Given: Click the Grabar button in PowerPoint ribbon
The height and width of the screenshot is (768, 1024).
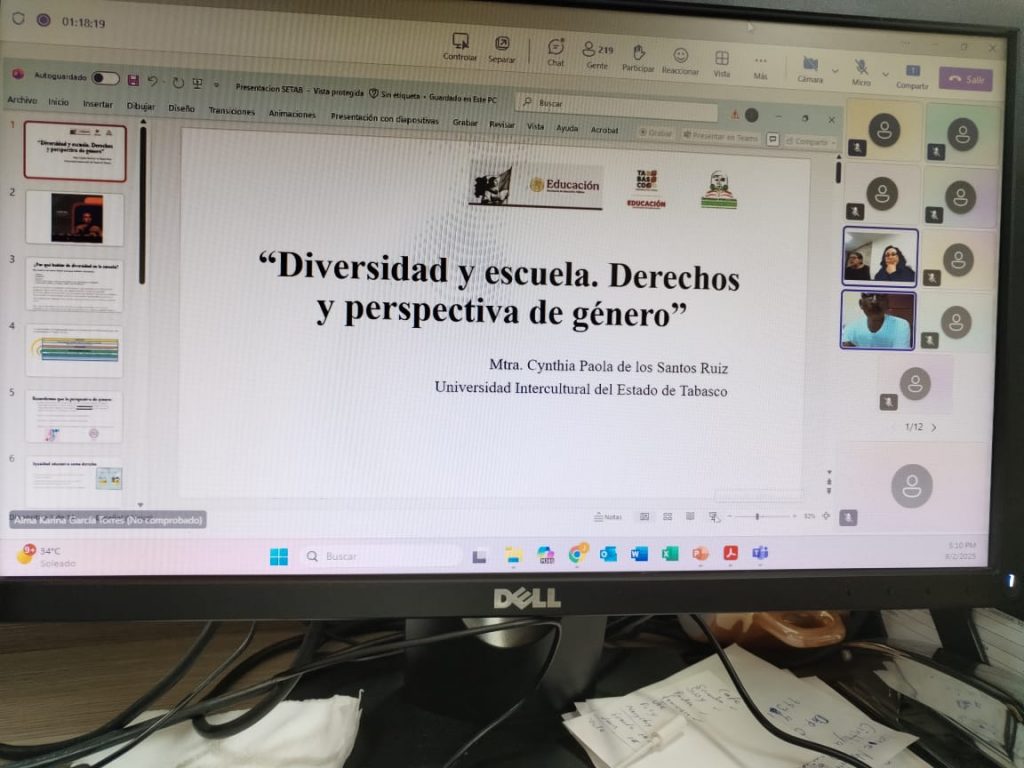Looking at the screenshot, I should coord(656,133).
